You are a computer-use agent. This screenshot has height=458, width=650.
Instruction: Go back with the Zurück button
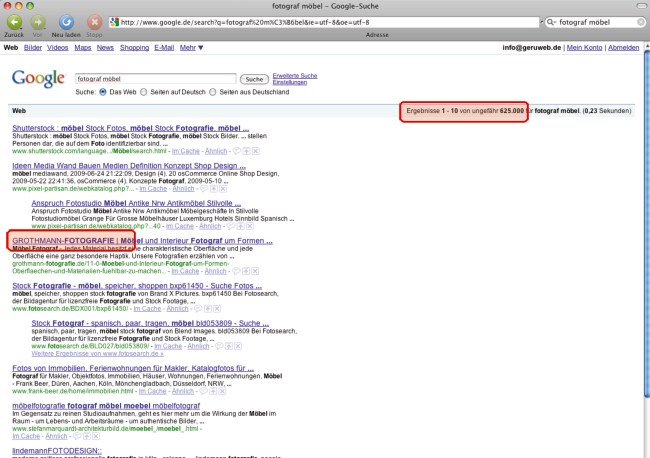tap(14, 22)
